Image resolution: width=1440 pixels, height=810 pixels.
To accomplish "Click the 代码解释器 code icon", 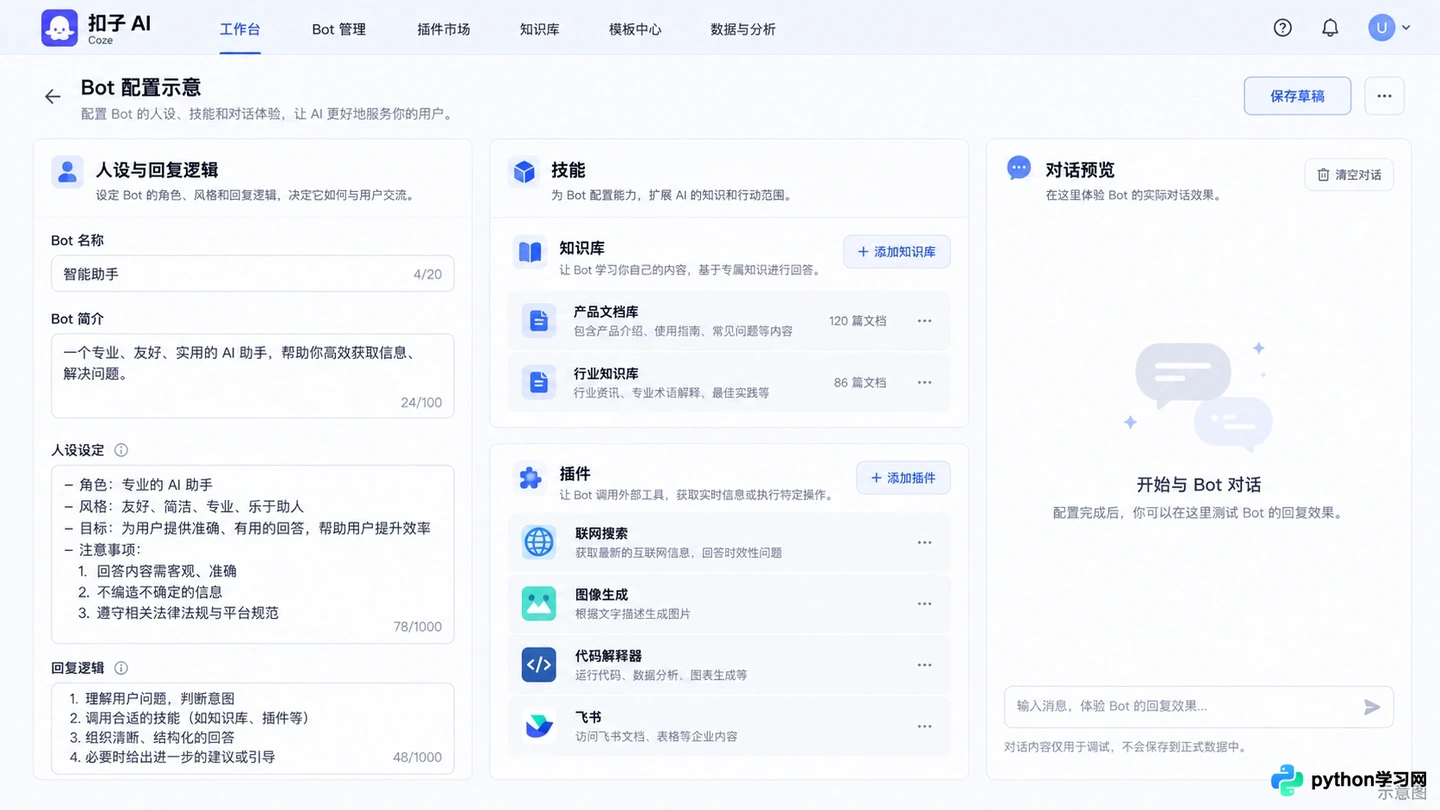I will pyautogui.click(x=539, y=665).
